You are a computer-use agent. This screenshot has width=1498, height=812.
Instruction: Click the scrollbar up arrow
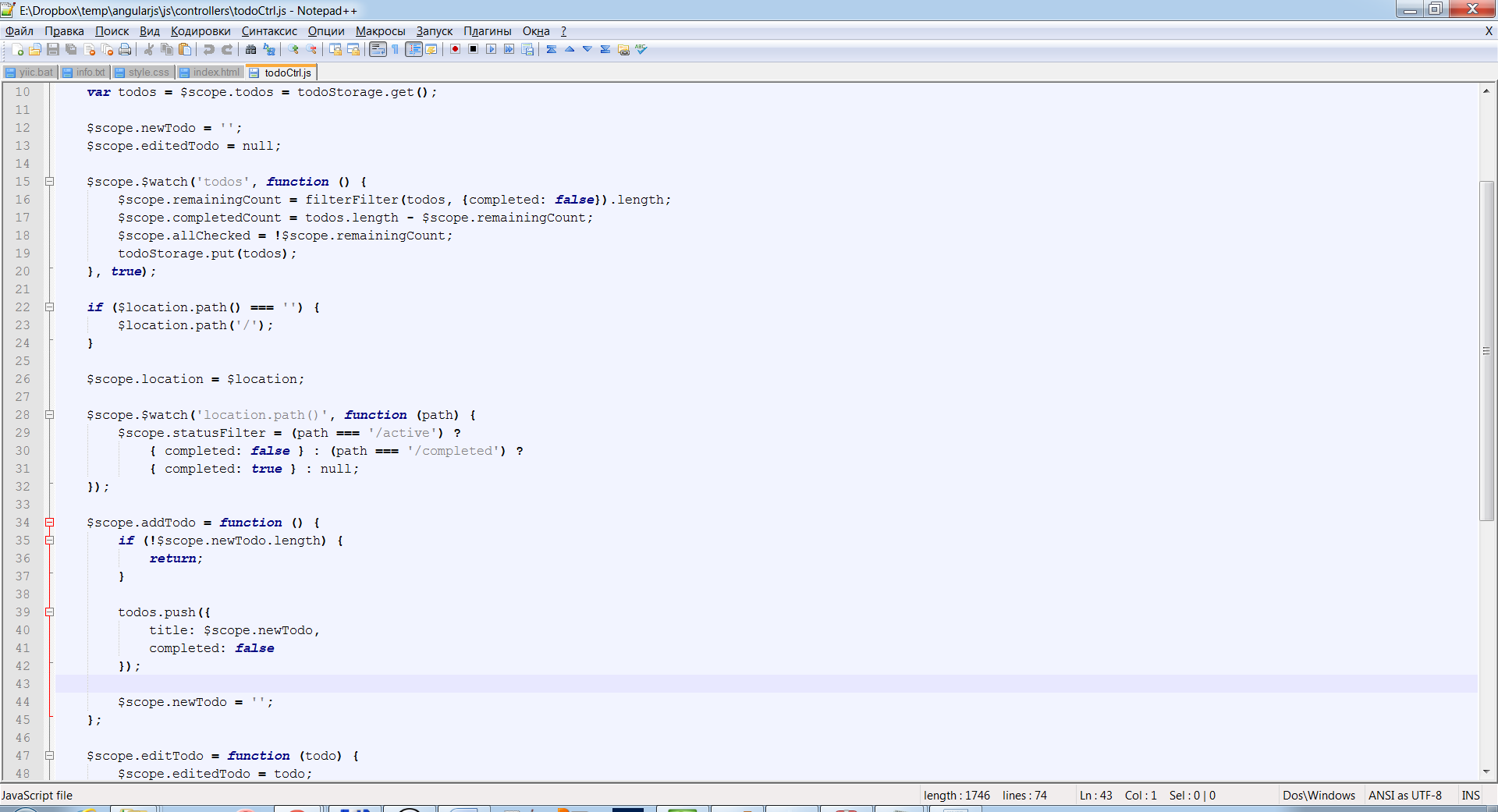(1486, 91)
